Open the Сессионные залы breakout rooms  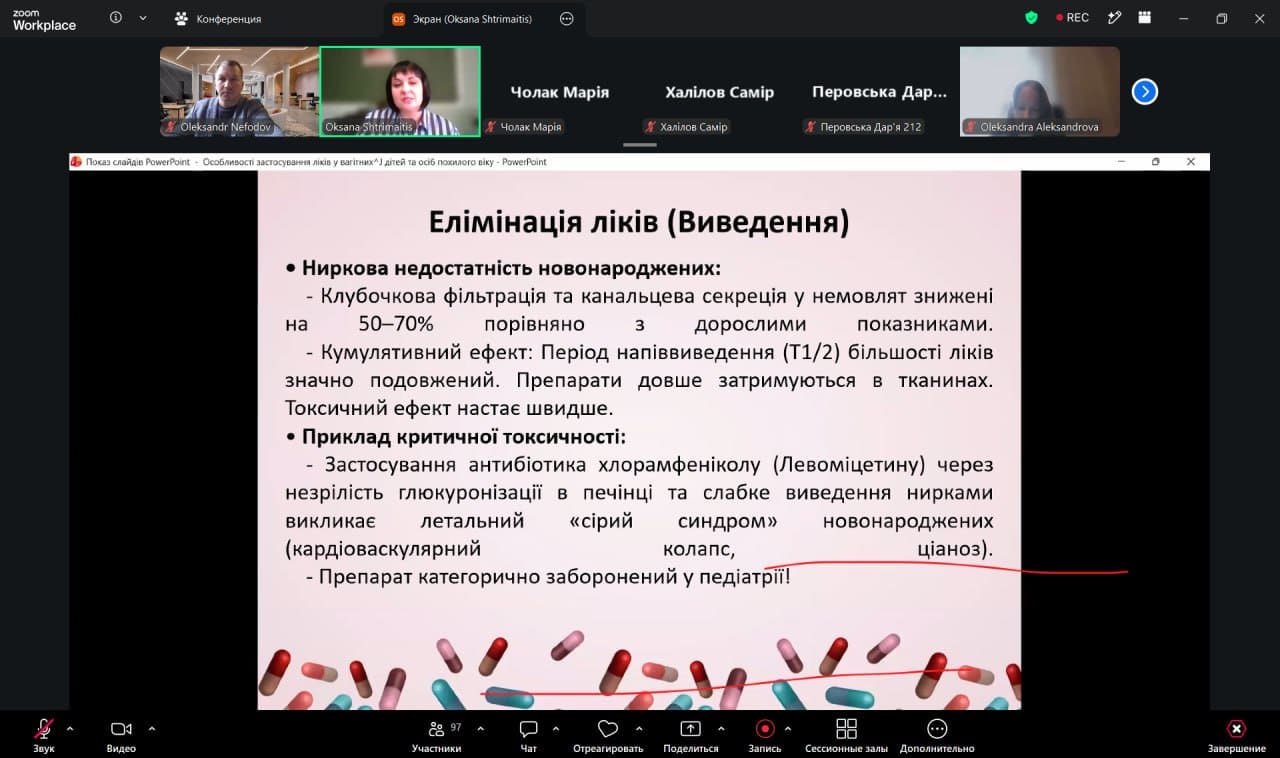click(846, 734)
